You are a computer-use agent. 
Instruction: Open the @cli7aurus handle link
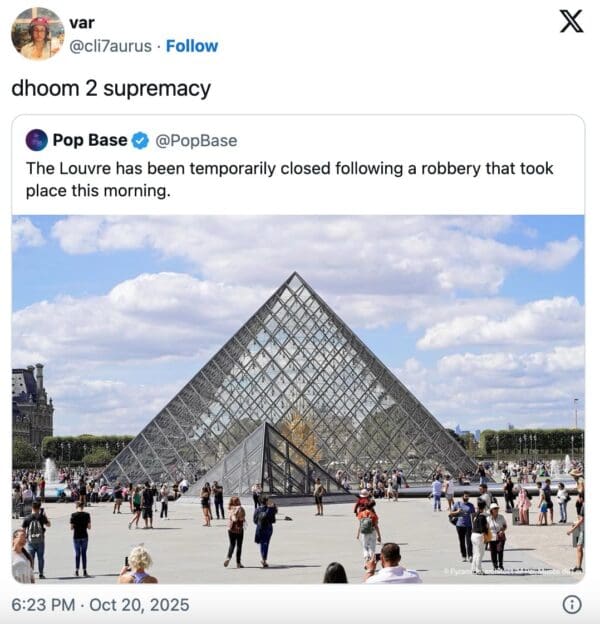[x=110, y=46]
